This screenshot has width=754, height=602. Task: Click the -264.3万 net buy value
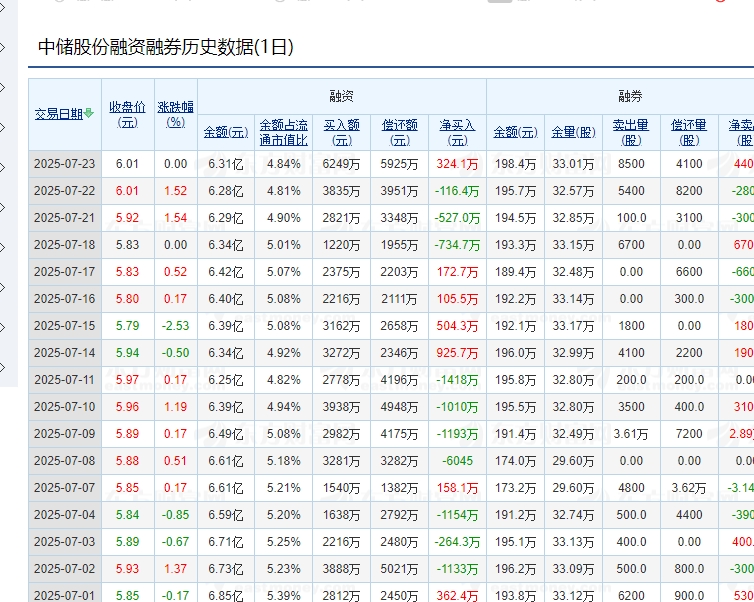457,541
